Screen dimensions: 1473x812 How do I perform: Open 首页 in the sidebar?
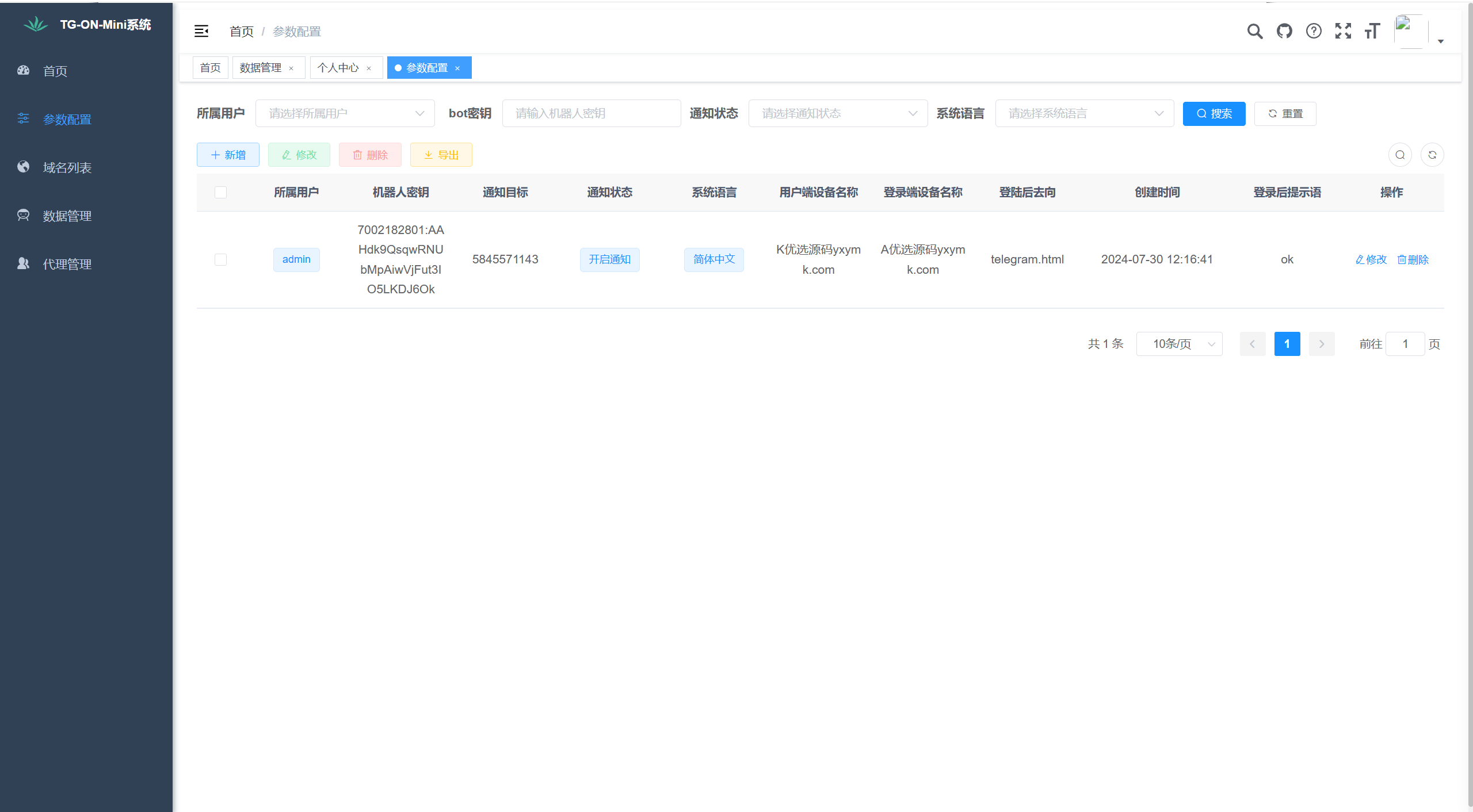86,71
